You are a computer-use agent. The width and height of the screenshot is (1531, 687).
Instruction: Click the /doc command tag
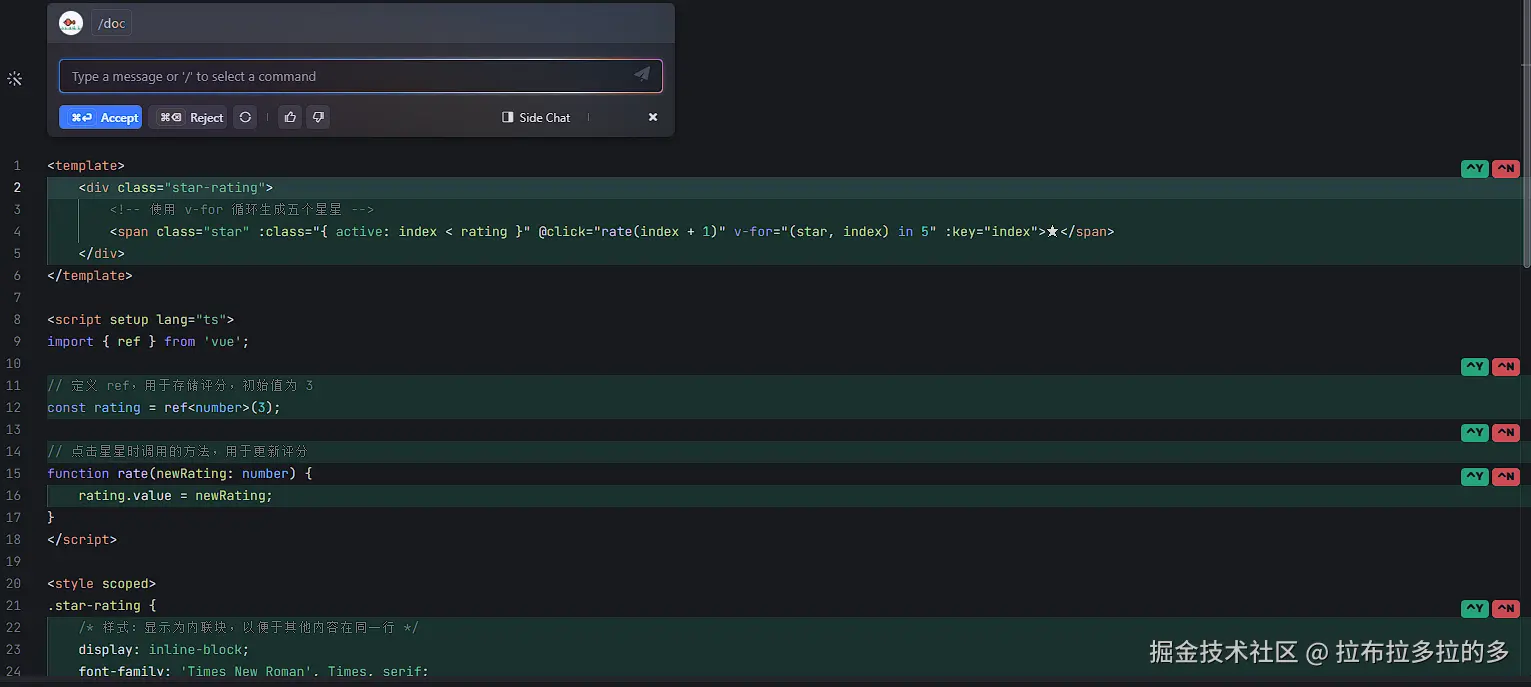click(x=112, y=23)
